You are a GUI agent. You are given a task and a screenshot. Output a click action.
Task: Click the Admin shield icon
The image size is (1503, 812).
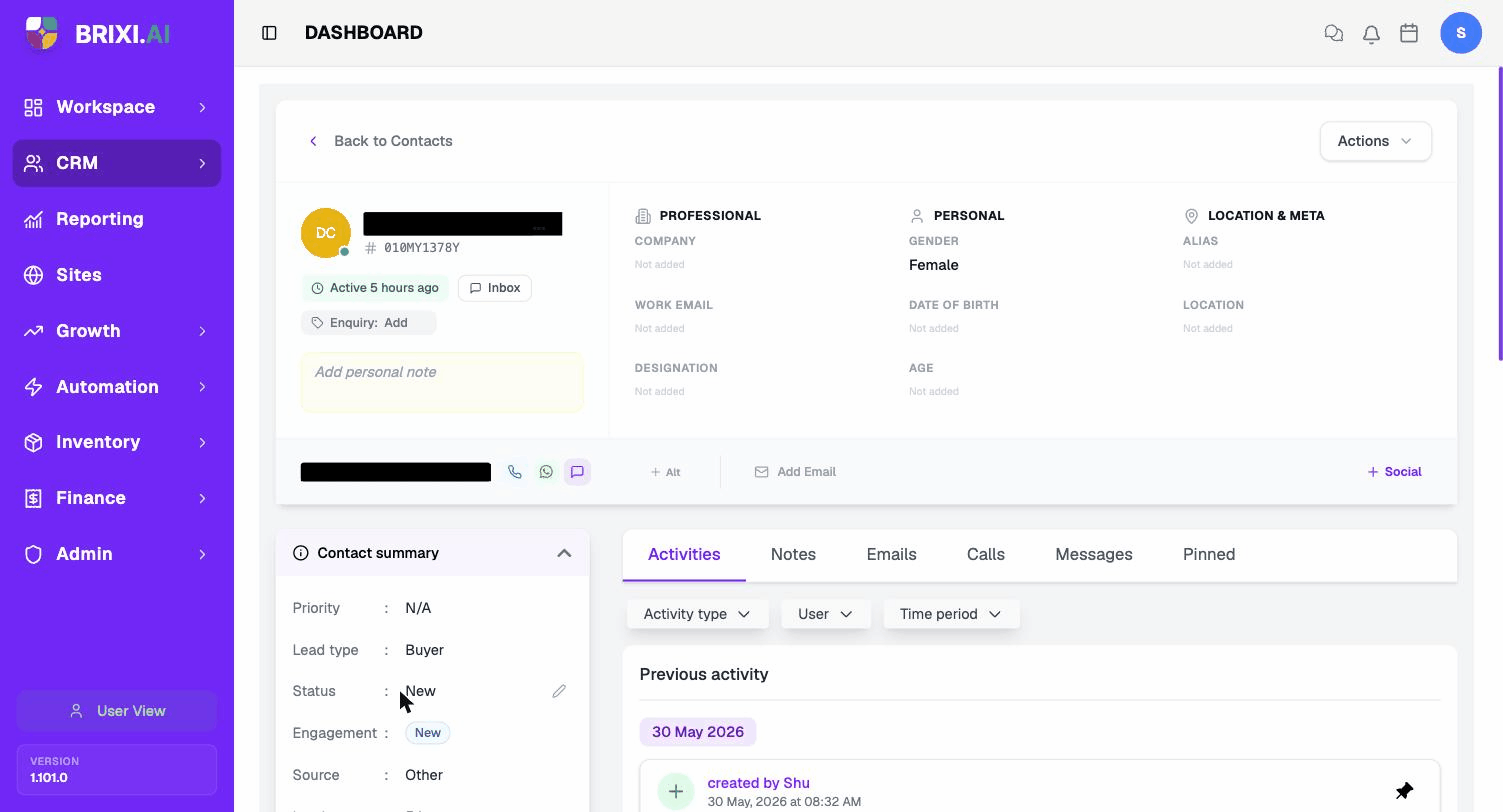tap(34, 554)
